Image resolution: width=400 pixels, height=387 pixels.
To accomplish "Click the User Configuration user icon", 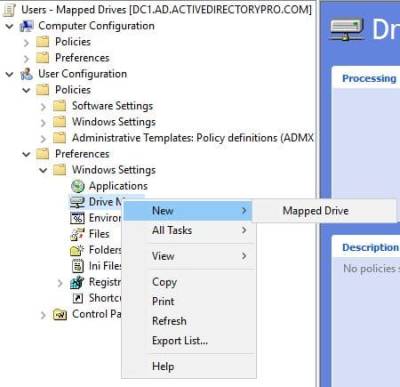I will pyautogui.click(x=26, y=74).
